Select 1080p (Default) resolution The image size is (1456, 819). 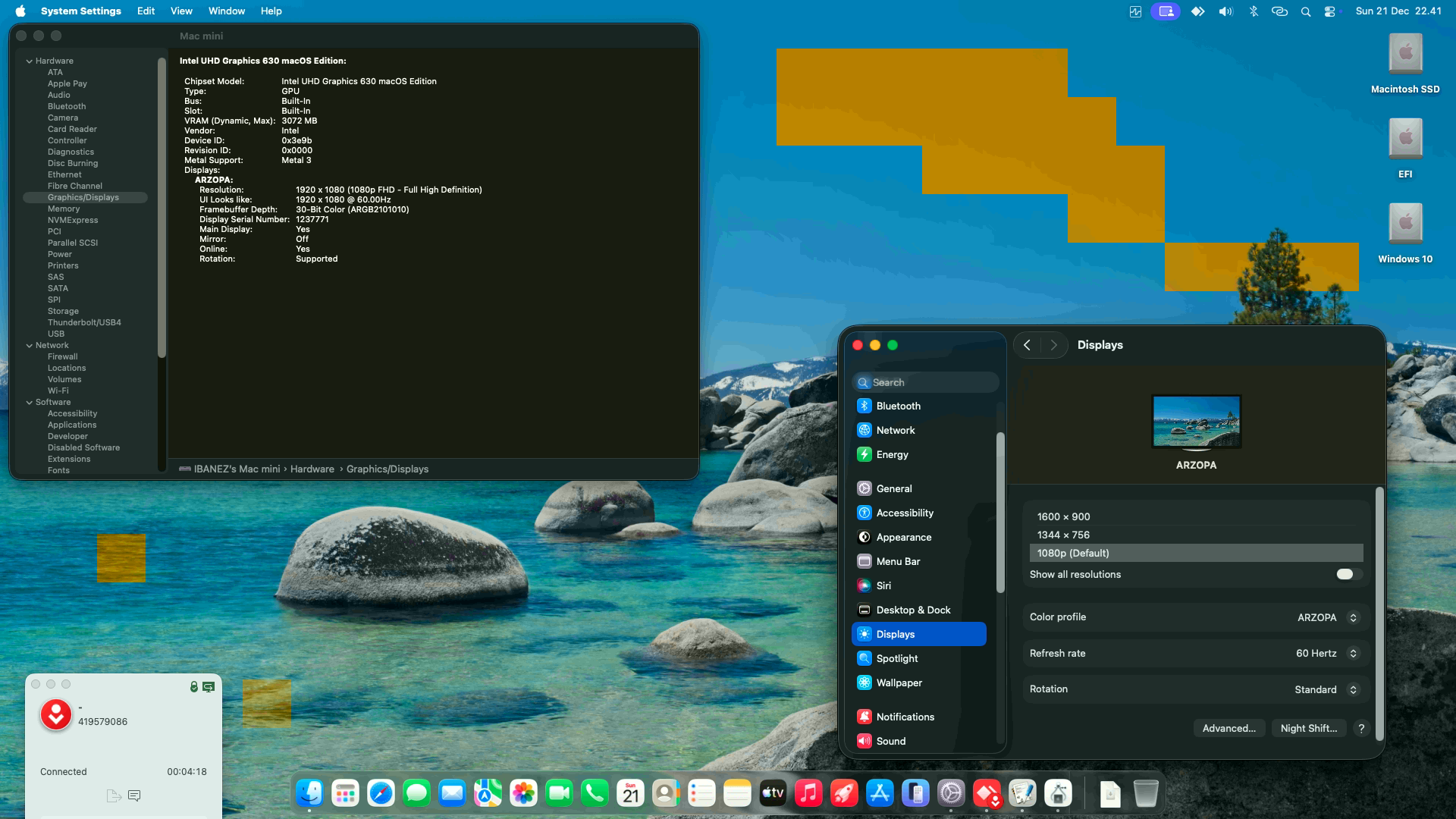[1196, 553]
